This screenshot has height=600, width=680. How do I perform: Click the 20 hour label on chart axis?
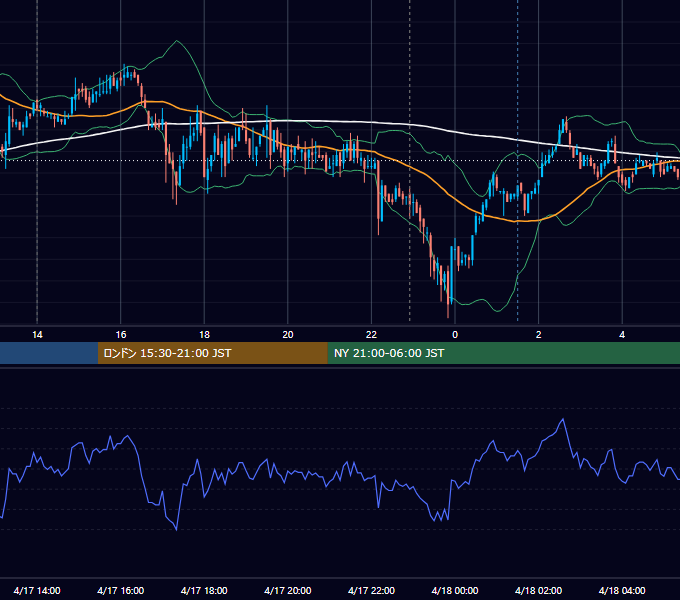coord(288,335)
